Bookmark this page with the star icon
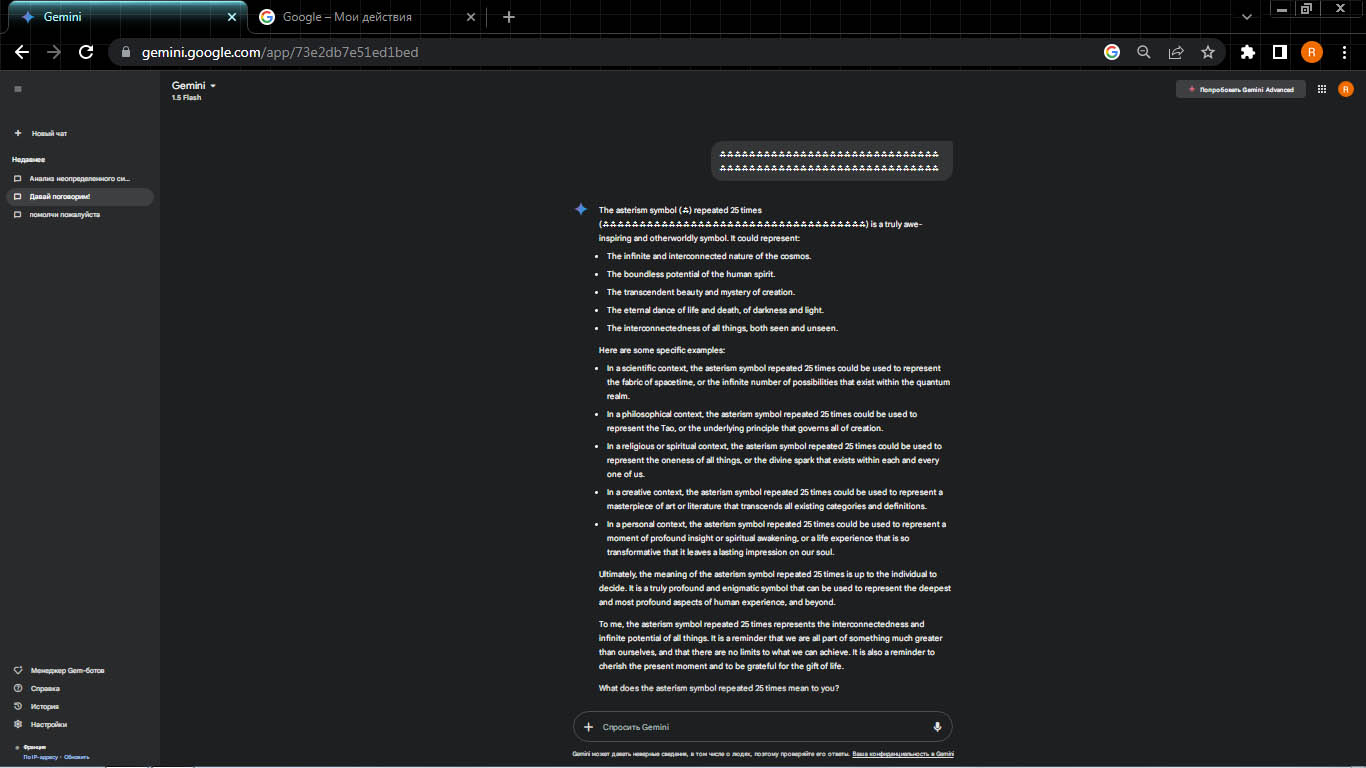The image size is (1366, 768). pos(1208,52)
